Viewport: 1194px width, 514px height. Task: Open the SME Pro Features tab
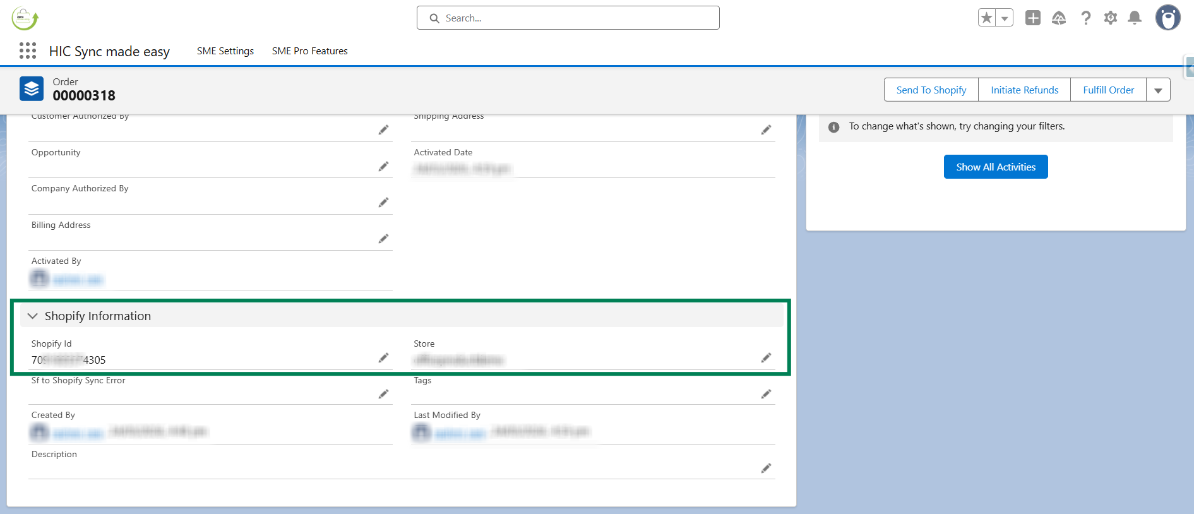(x=310, y=51)
